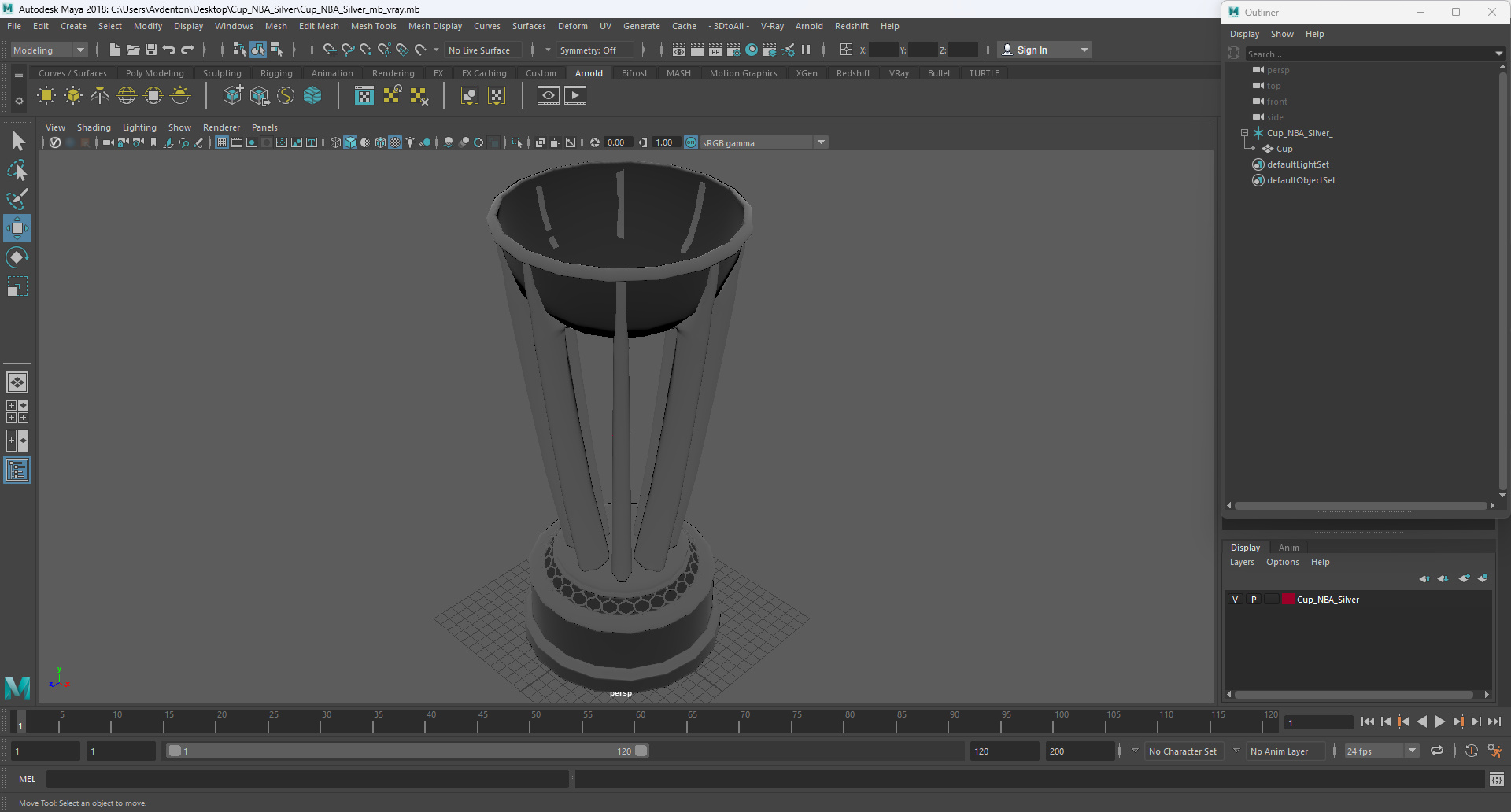This screenshot has height=812, width=1511.
Task: Select Cup mesh in Outliner
Action: [x=1284, y=149]
